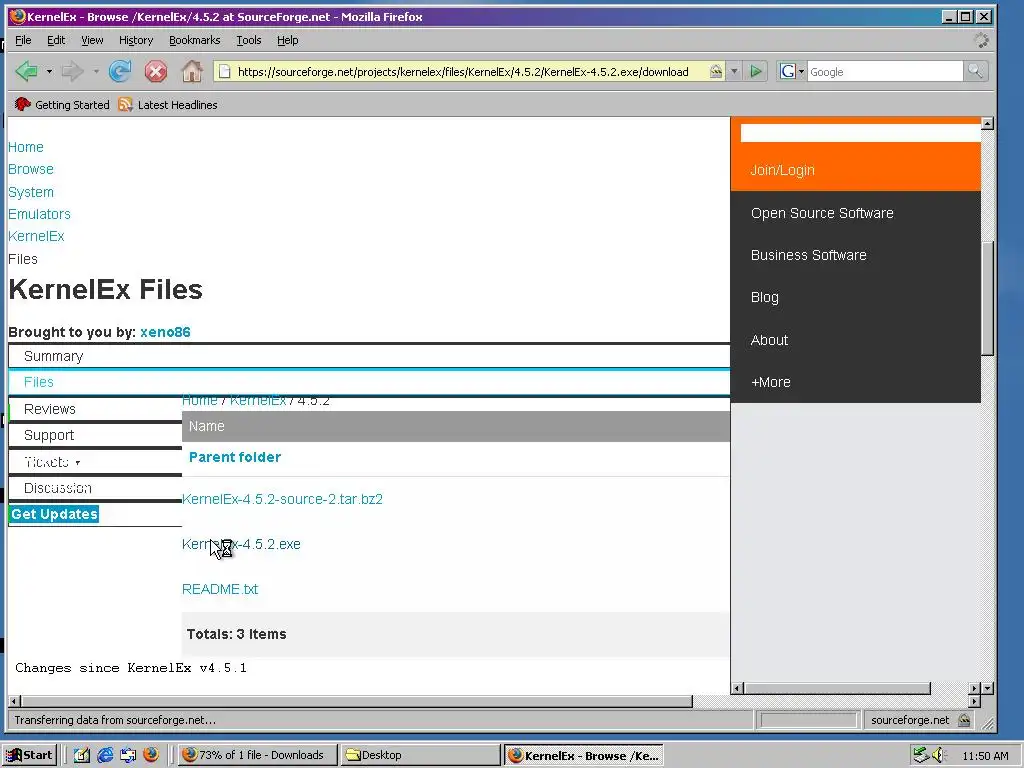Open the Open Source Software link
This screenshot has width=1024, height=768.
pyautogui.click(x=822, y=213)
